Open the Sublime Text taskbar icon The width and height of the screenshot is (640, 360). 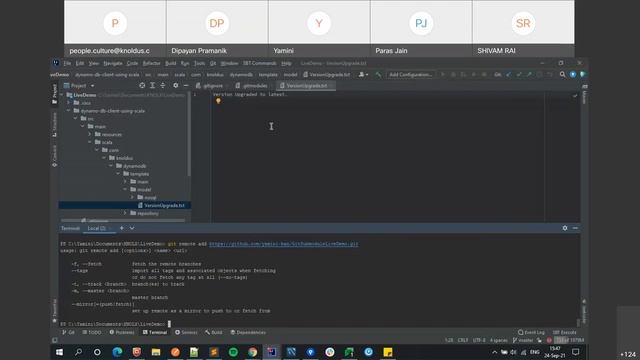tap(214, 352)
